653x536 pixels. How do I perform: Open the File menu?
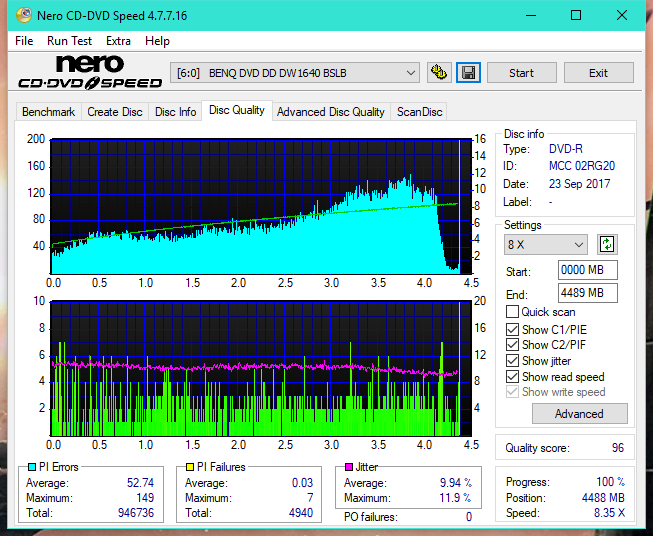pos(24,41)
